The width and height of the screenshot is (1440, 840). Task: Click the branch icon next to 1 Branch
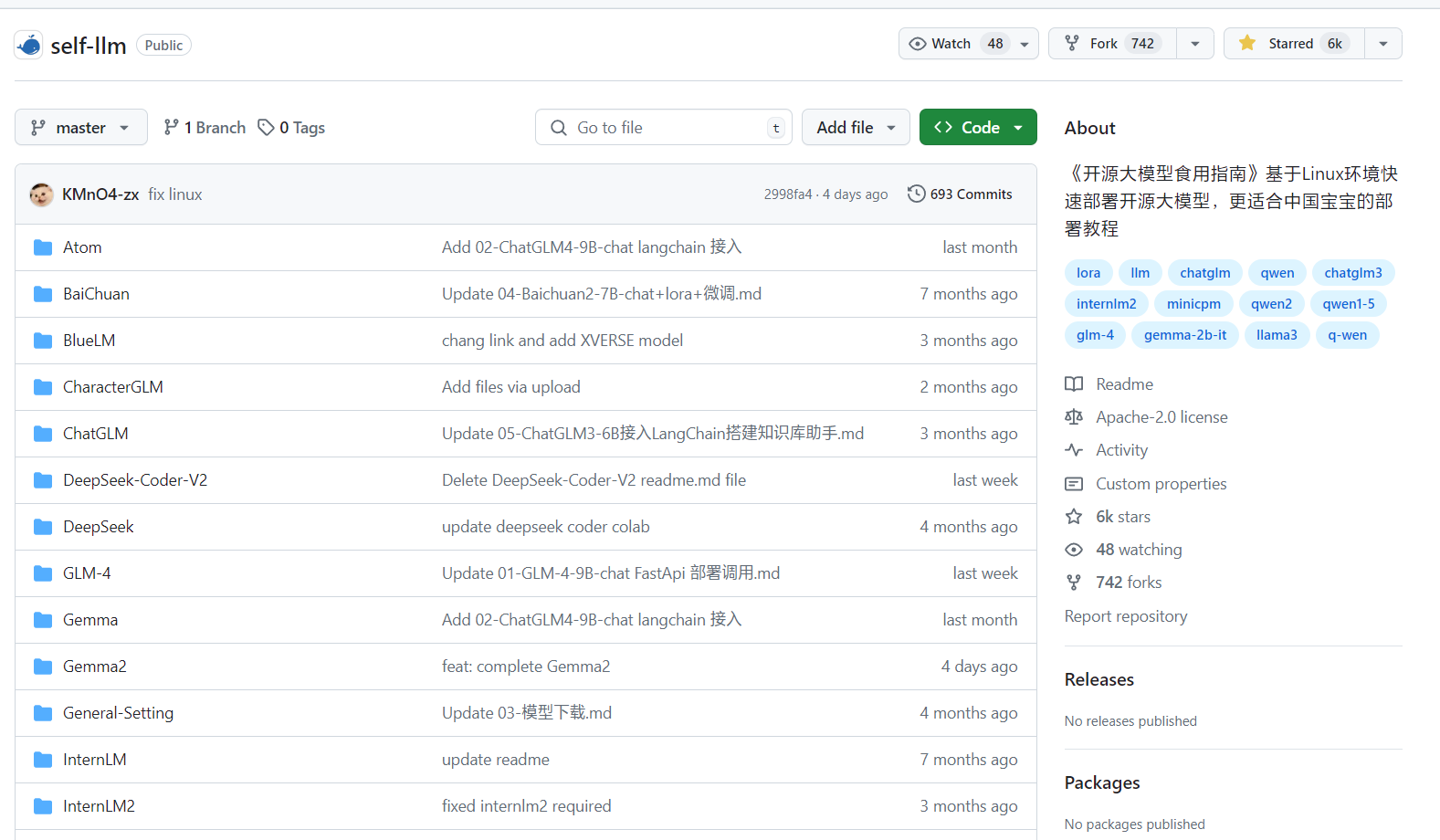171,127
